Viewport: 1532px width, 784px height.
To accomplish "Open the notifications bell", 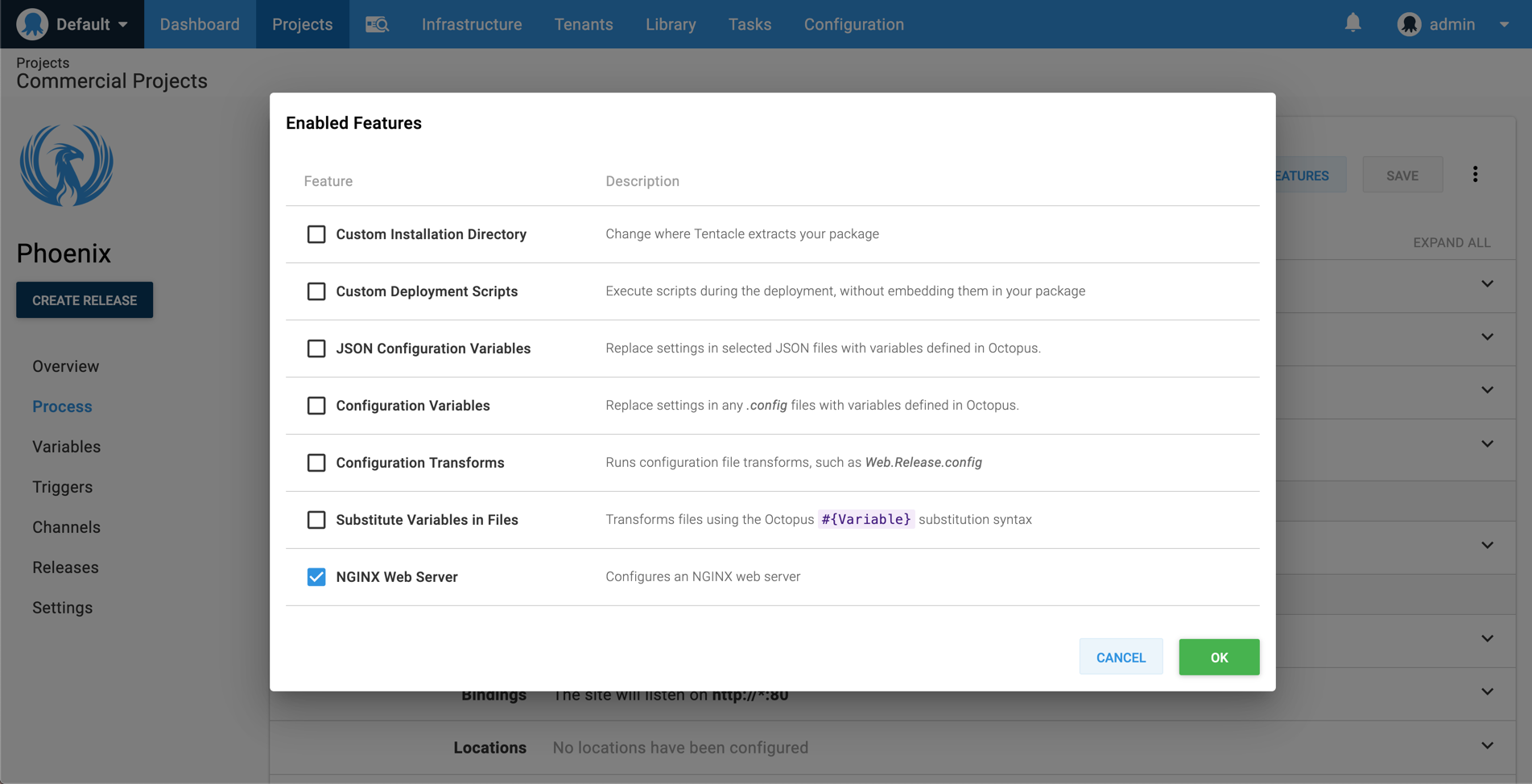I will (1352, 23).
